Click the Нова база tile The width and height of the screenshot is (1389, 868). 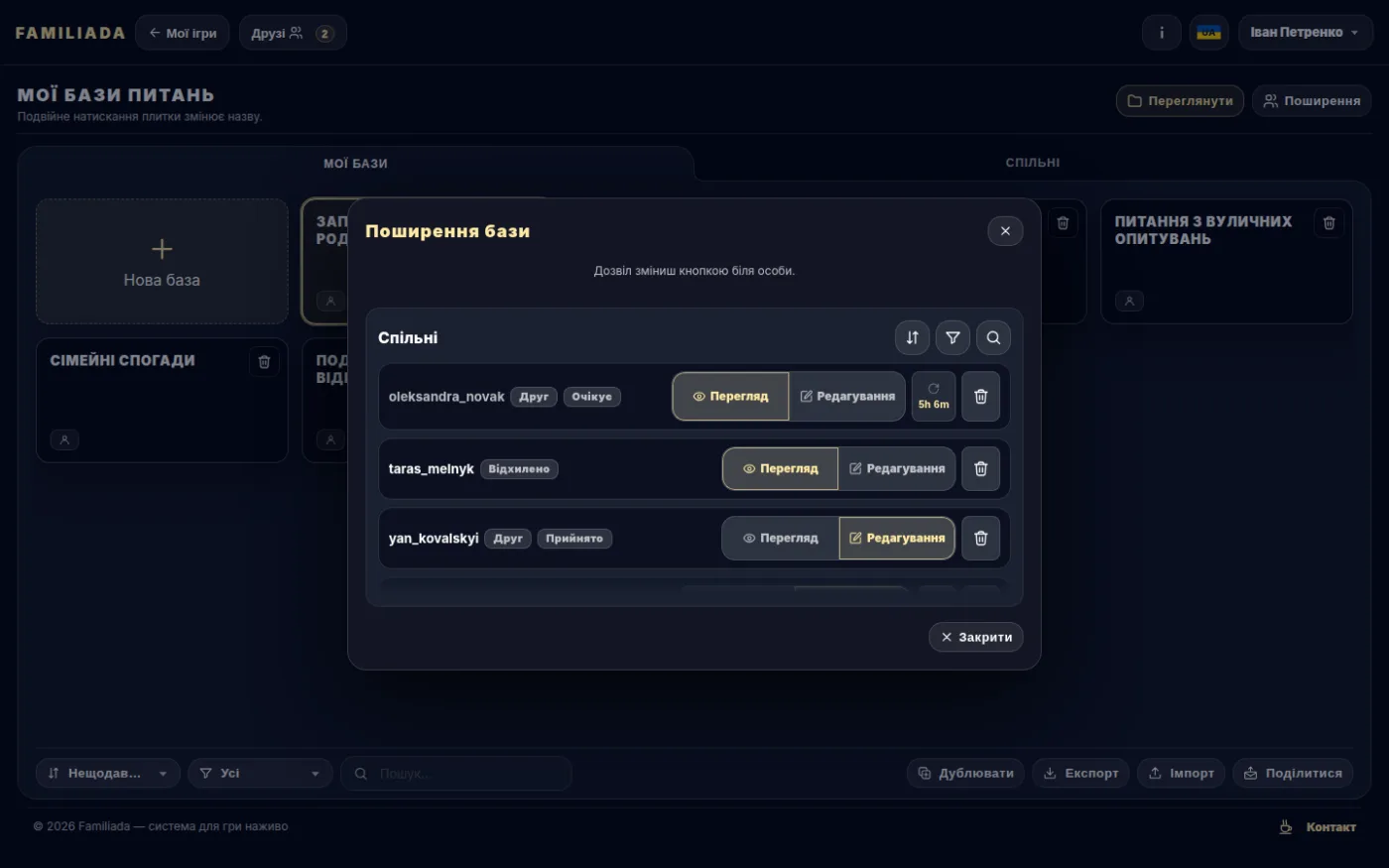click(x=162, y=261)
